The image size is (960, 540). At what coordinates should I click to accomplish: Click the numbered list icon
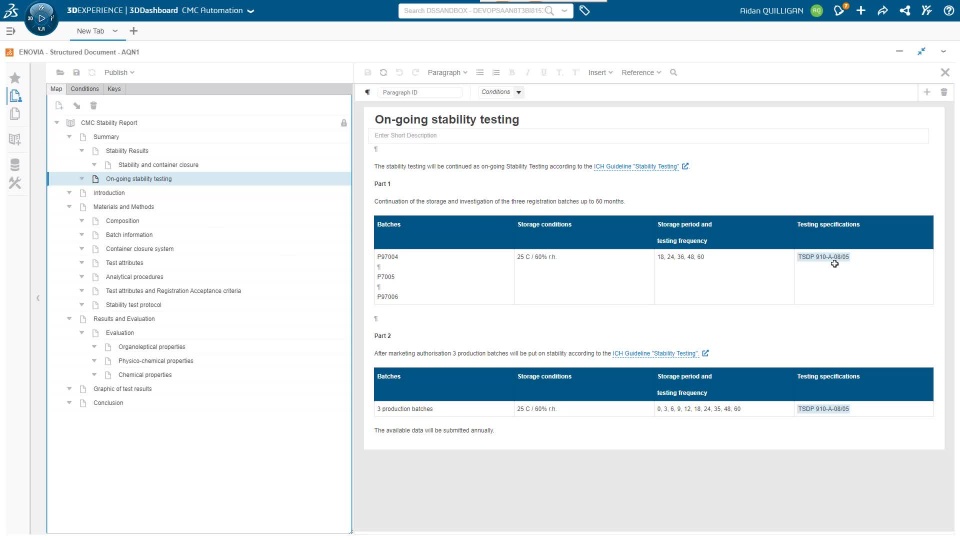pos(496,72)
